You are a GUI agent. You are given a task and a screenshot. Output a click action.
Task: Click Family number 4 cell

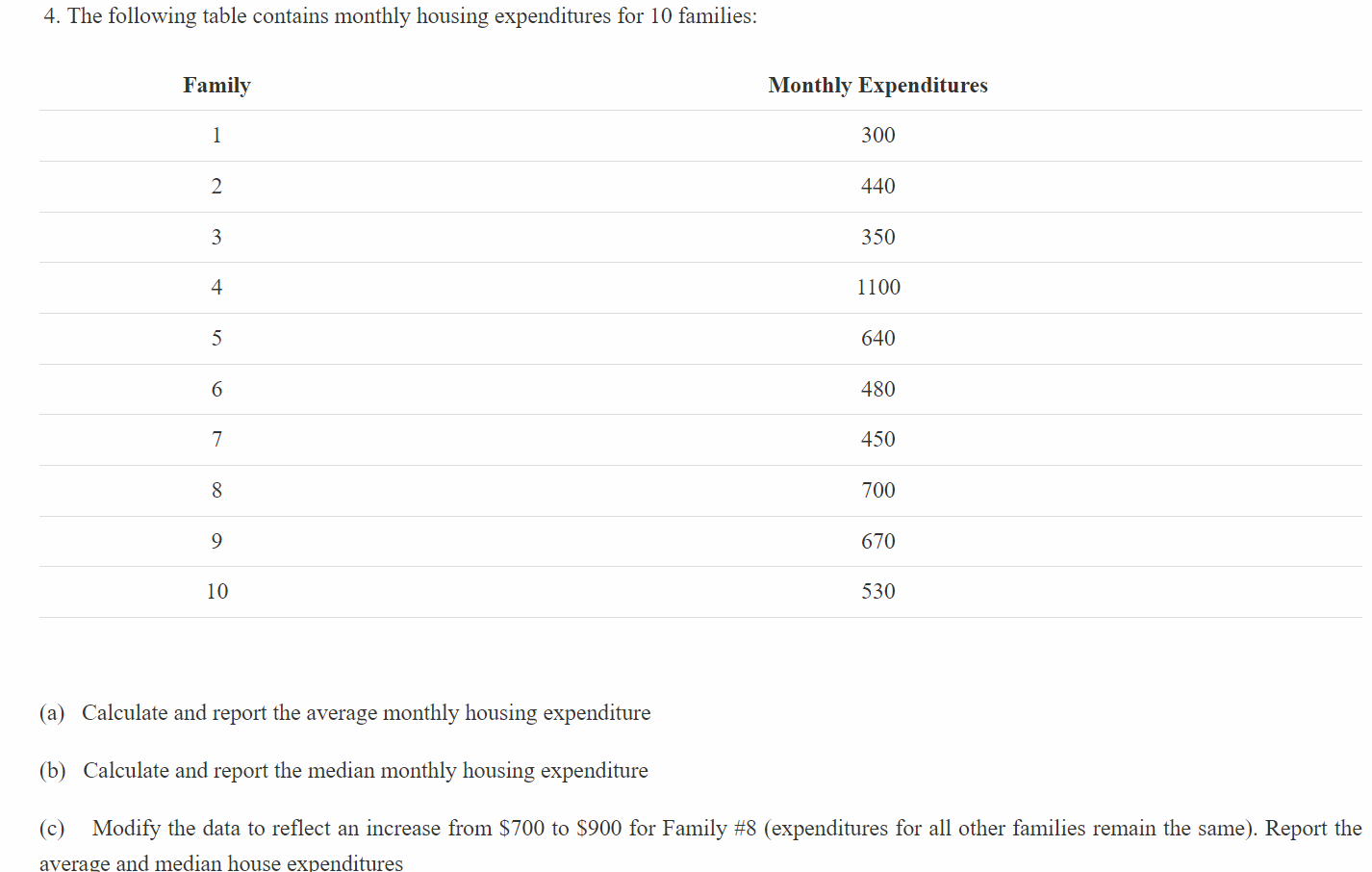pos(216,288)
